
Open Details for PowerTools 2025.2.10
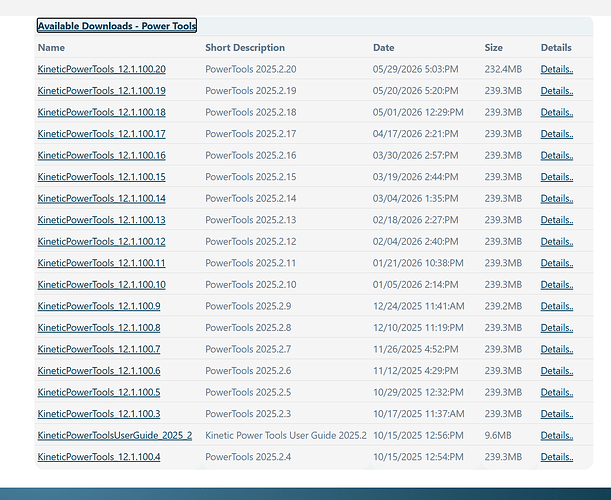coord(557,284)
